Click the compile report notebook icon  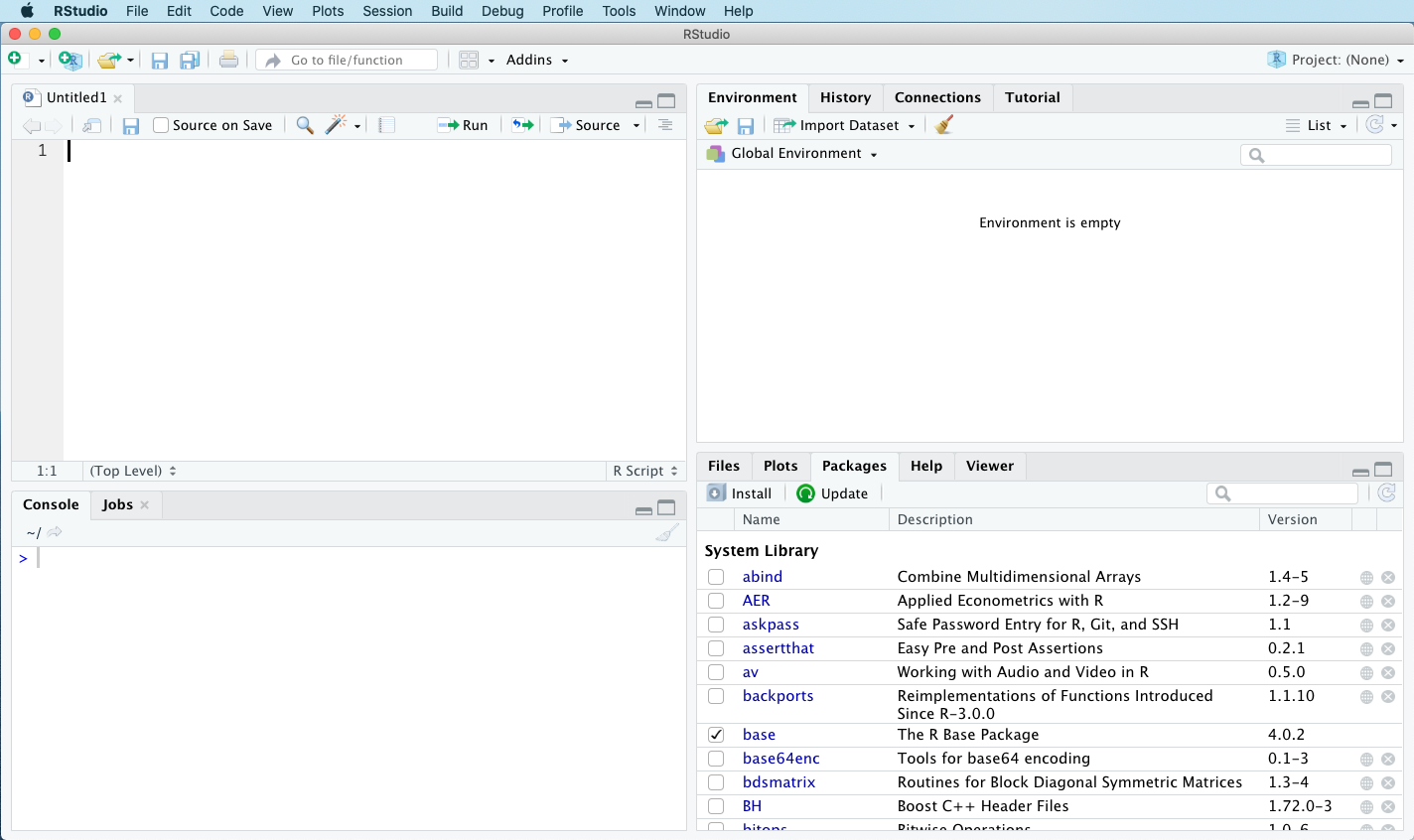387,125
